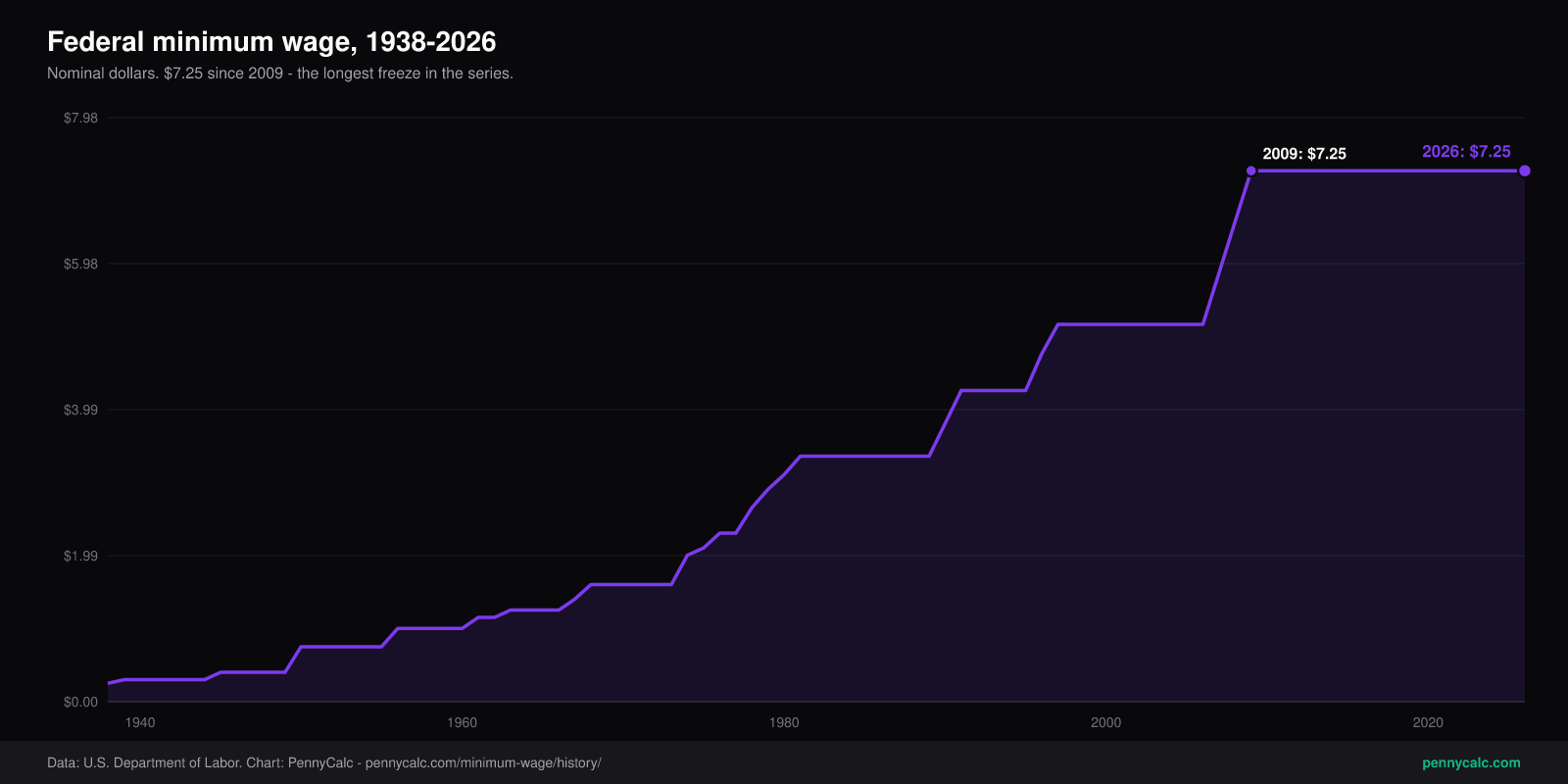
Task: Click the $1.99 y-axis label
Action: pos(80,556)
